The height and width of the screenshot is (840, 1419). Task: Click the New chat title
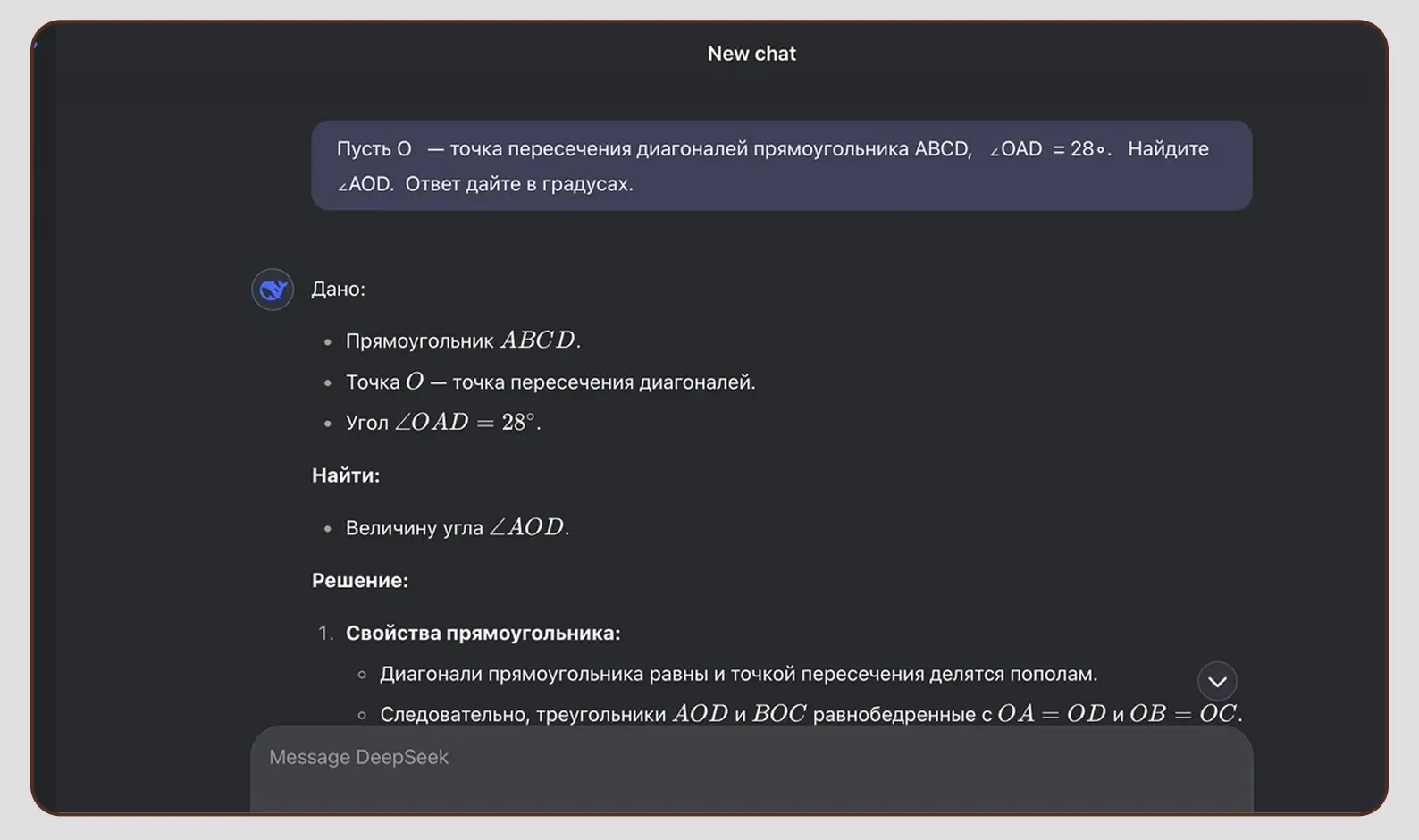click(x=751, y=54)
